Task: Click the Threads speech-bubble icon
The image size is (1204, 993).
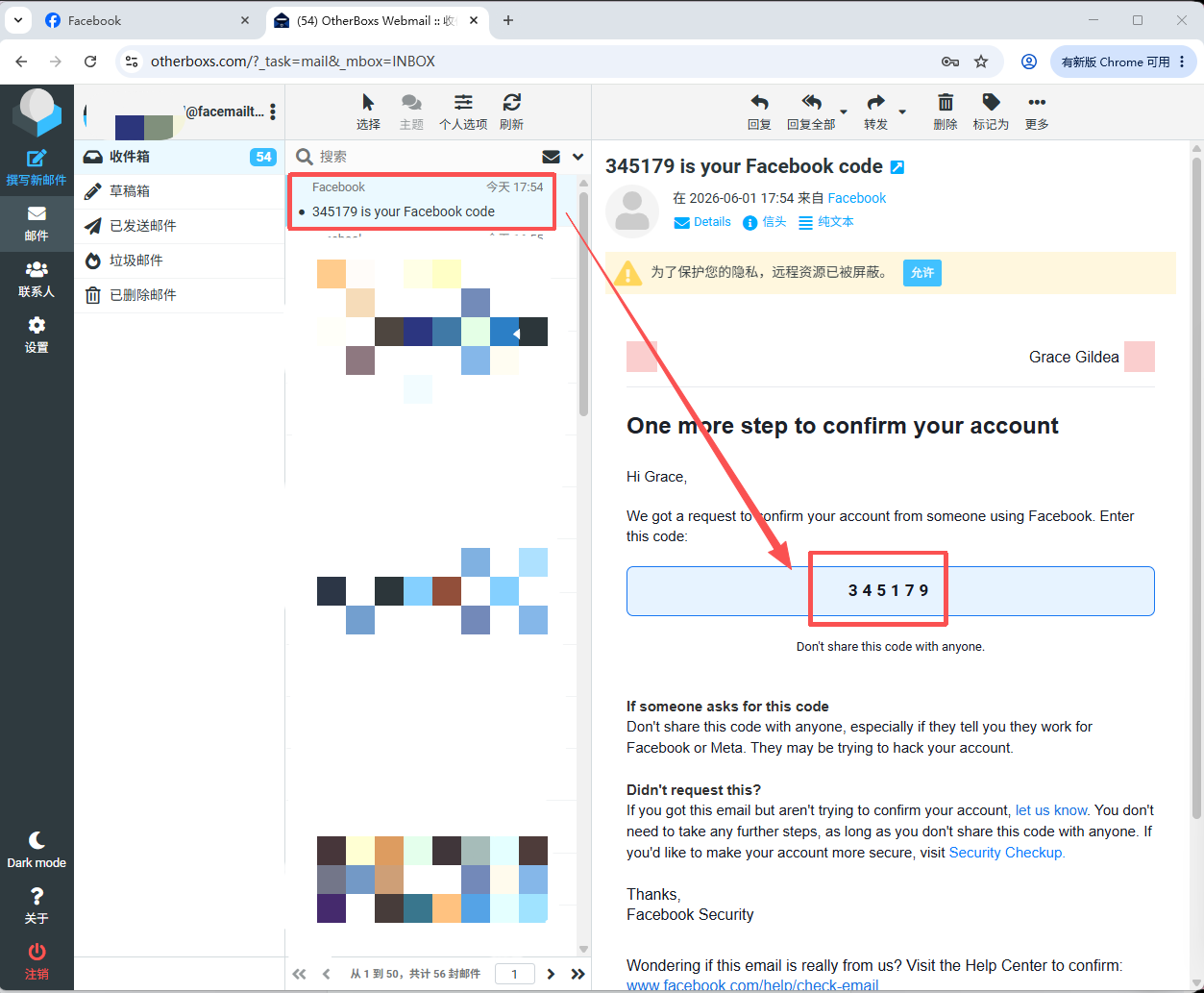Action: (x=411, y=112)
